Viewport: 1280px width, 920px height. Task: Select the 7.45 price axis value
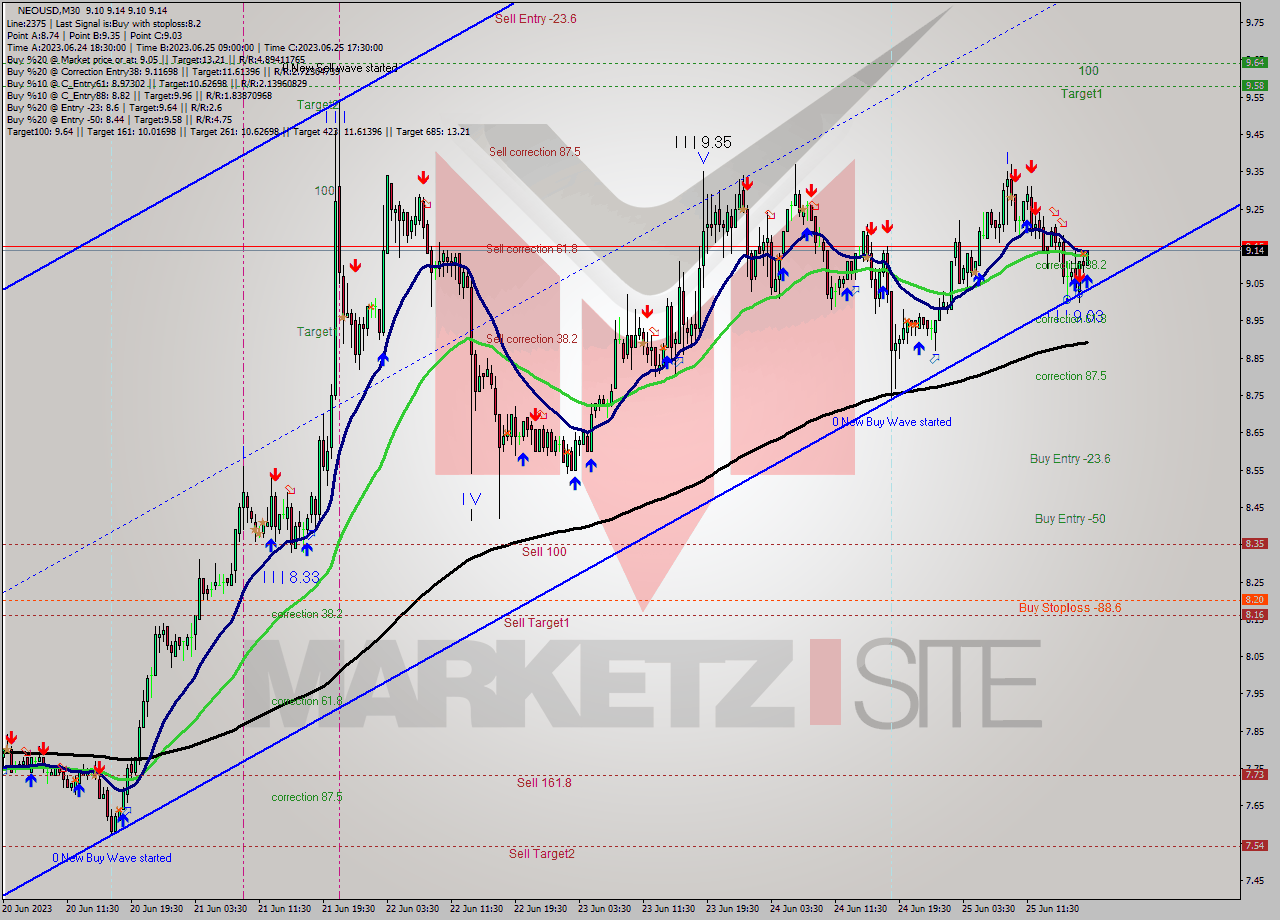click(1254, 880)
